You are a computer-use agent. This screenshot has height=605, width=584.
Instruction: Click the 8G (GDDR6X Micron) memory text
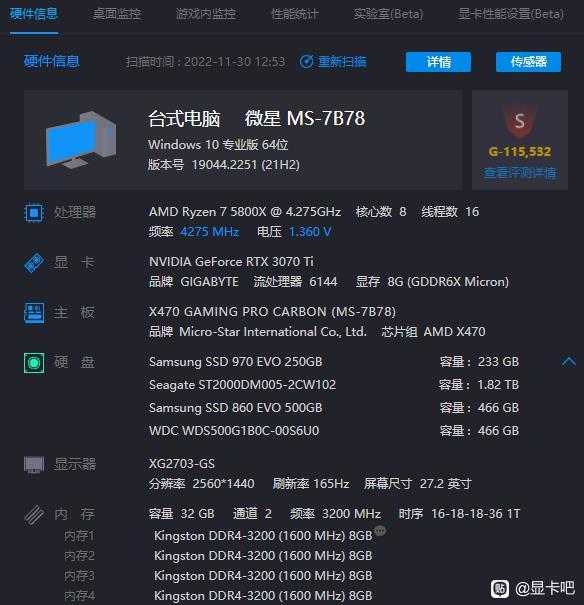pos(448,282)
